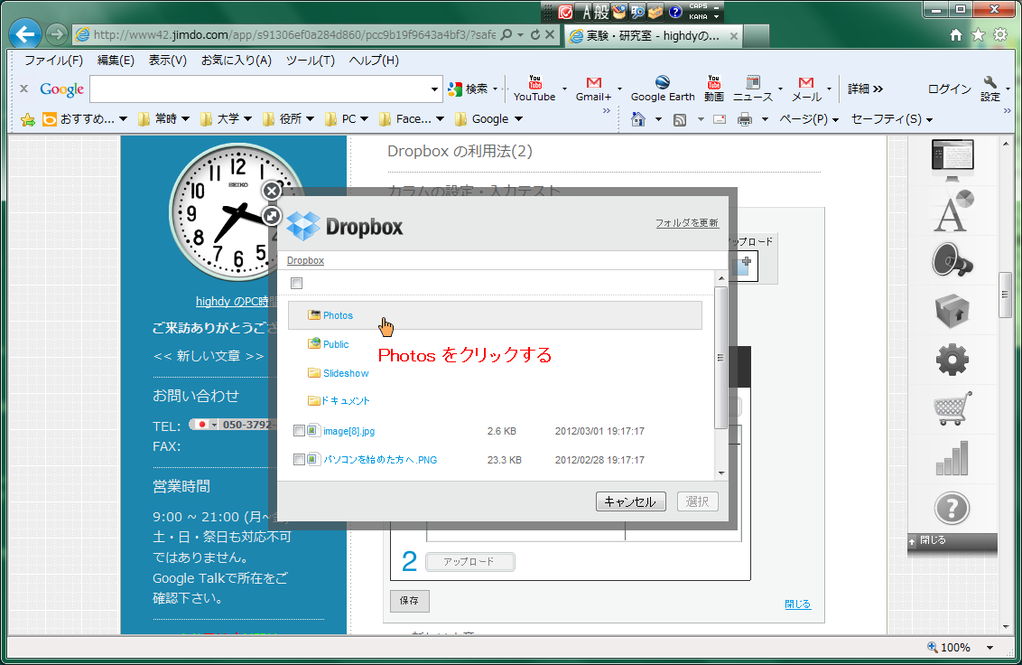This screenshot has height=665, width=1022.
Task: Click the 選択 button in Dropbox dialog
Action: [697, 501]
